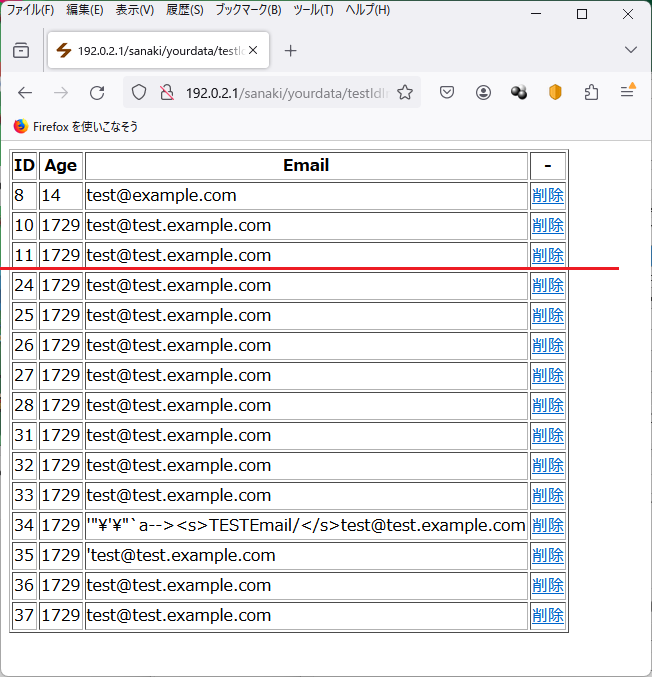Image resolution: width=652 pixels, height=677 pixels.
Task: Open the ヘルプ(H) menu
Action: coord(367,10)
